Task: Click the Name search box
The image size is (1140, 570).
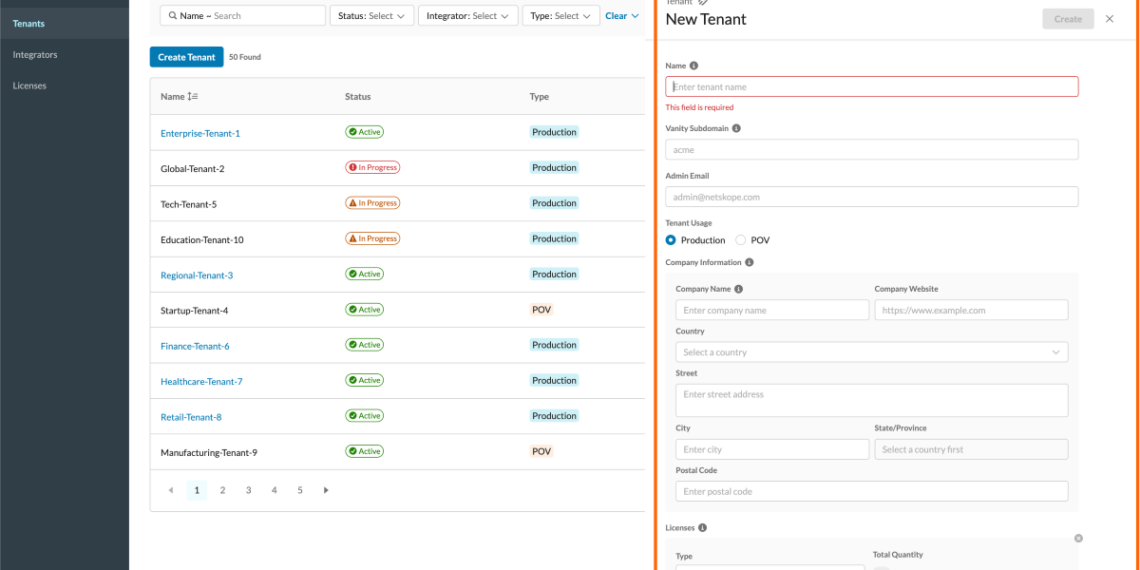Action: coord(243,15)
